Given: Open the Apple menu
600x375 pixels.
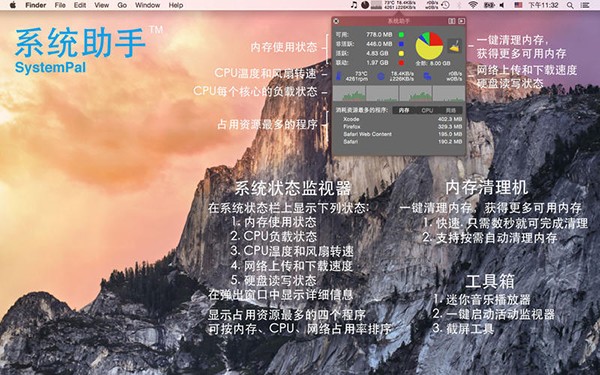Looking at the screenshot, I should [x=13, y=5].
